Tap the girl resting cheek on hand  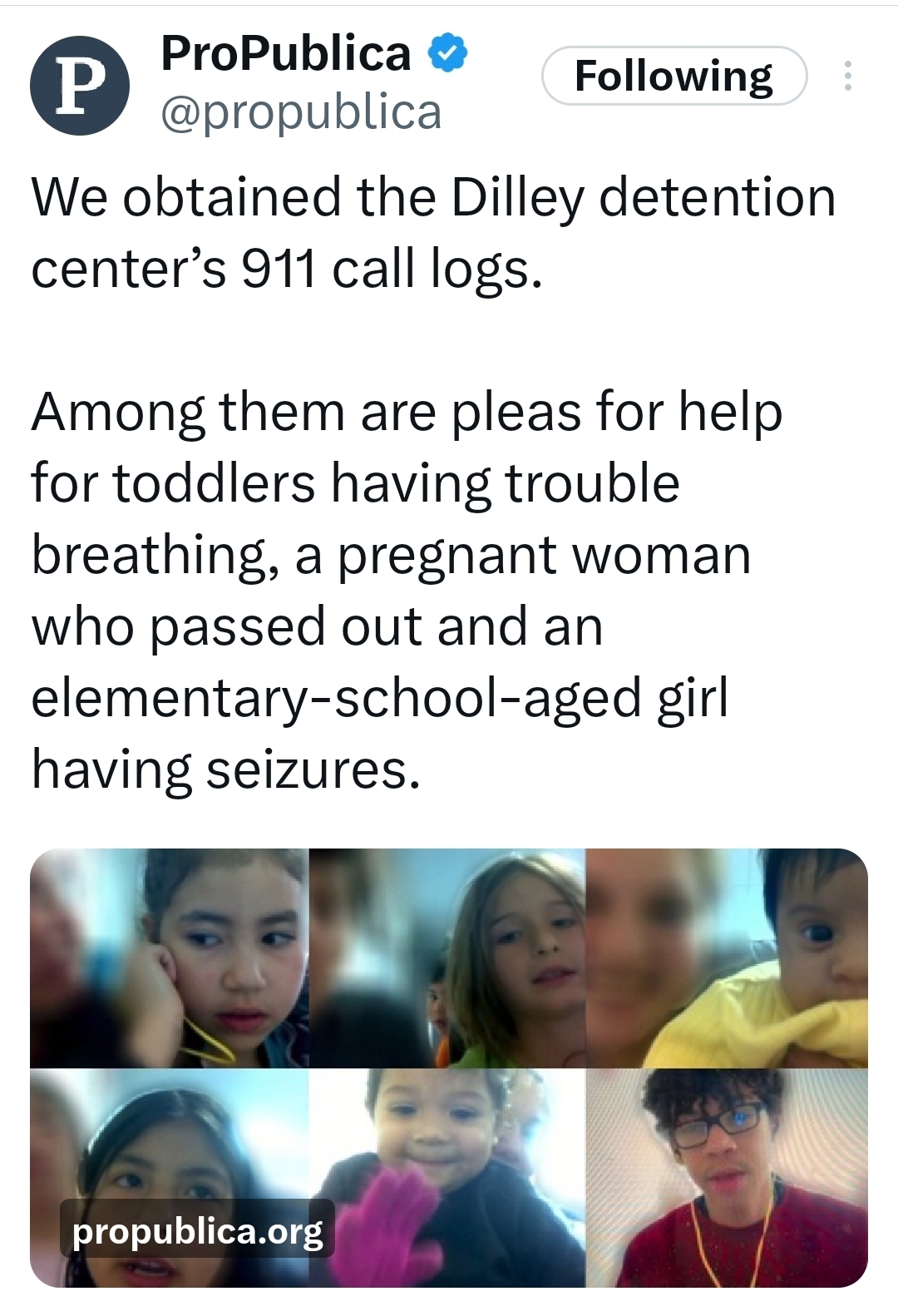[x=170, y=958]
